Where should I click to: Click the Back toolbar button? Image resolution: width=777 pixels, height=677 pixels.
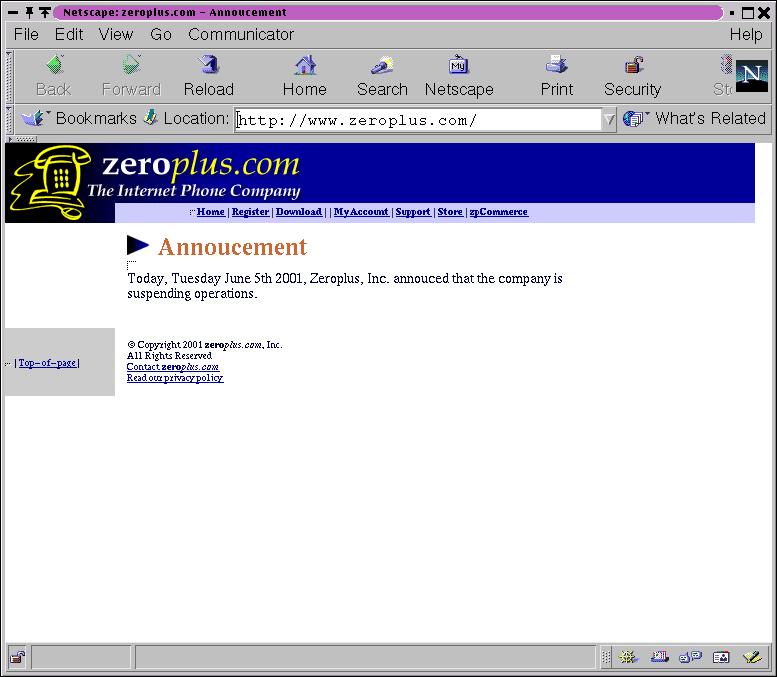click(x=54, y=76)
